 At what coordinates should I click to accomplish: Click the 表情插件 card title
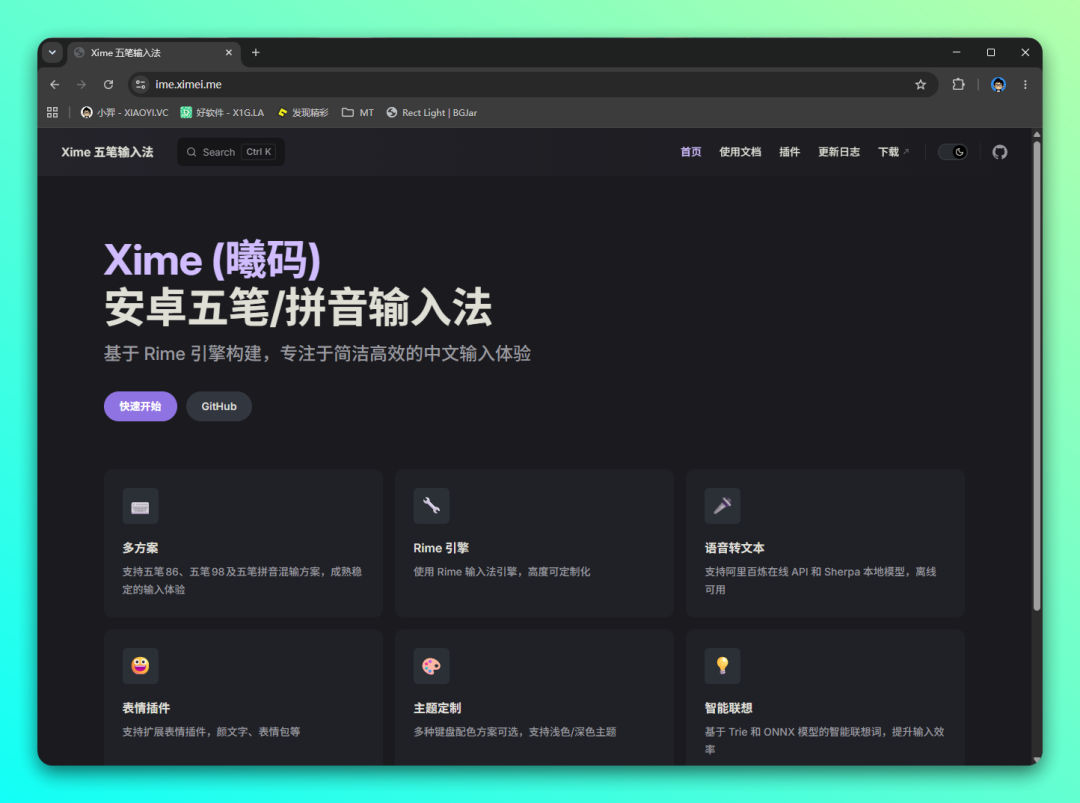click(146, 708)
